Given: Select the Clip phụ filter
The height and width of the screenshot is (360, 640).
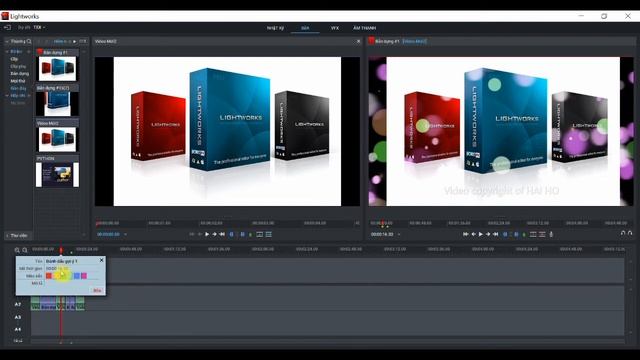Looking at the screenshot, I should [x=18, y=66].
